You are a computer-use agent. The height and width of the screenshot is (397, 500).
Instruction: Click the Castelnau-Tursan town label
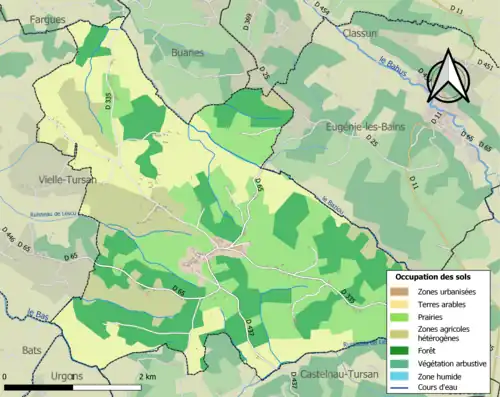click(339, 374)
